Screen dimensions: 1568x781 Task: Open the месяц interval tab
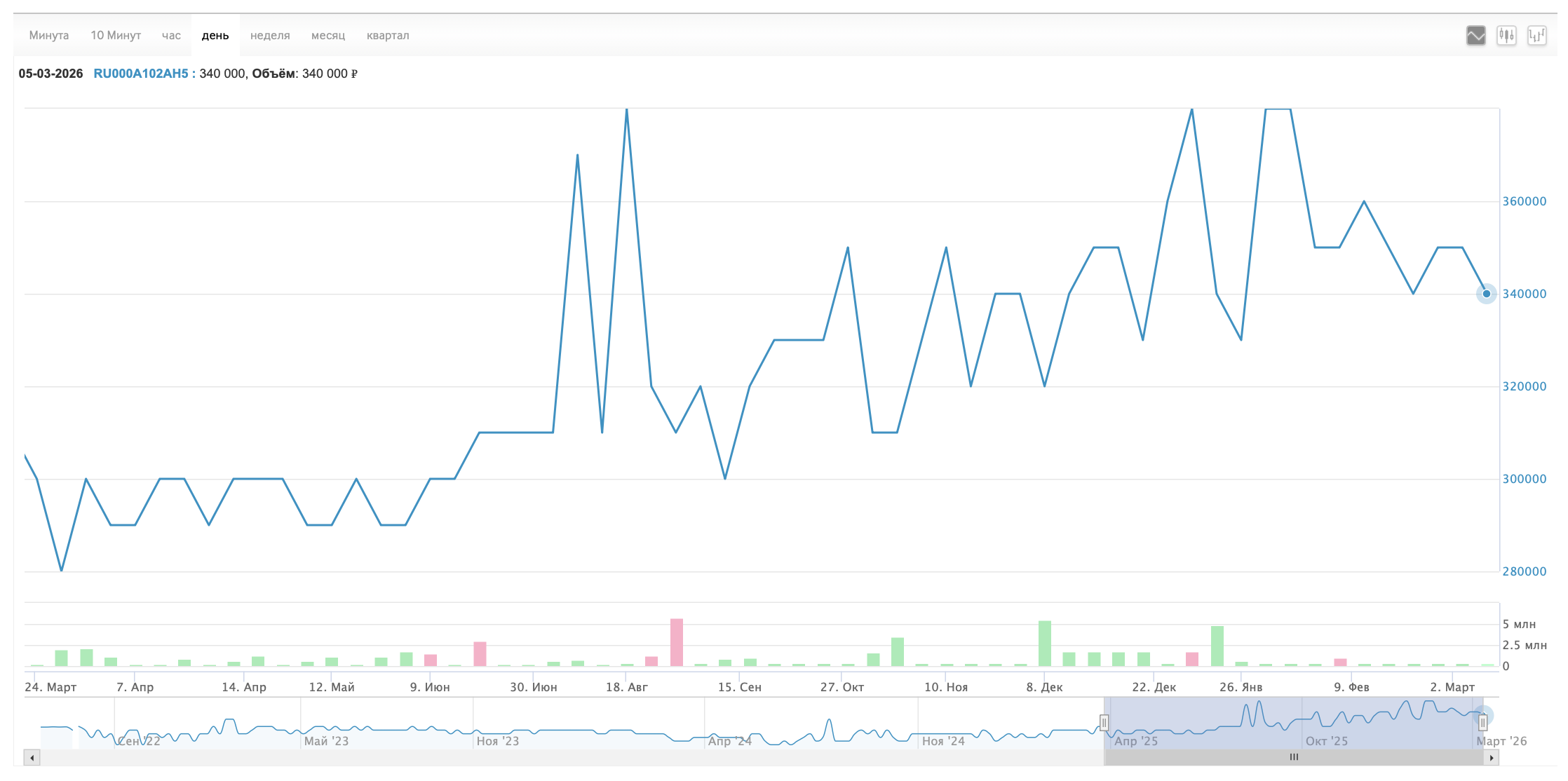(328, 36)
